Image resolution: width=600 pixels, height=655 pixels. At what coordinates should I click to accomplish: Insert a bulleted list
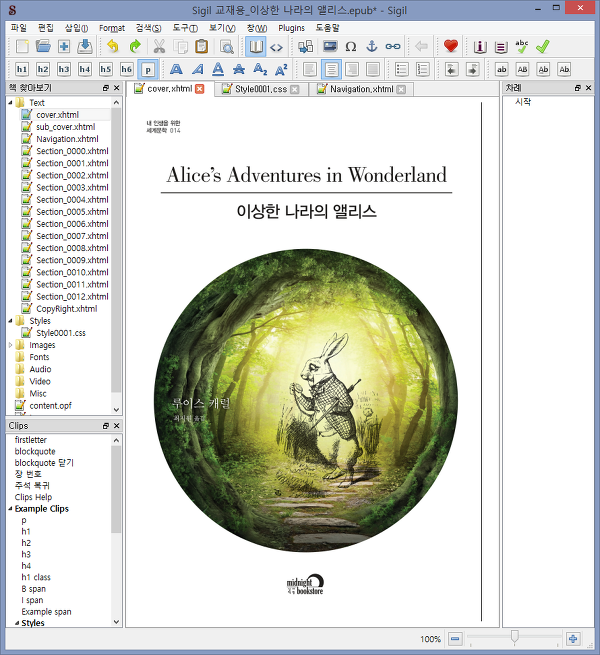pyautogui.click(x=402, y=69)
